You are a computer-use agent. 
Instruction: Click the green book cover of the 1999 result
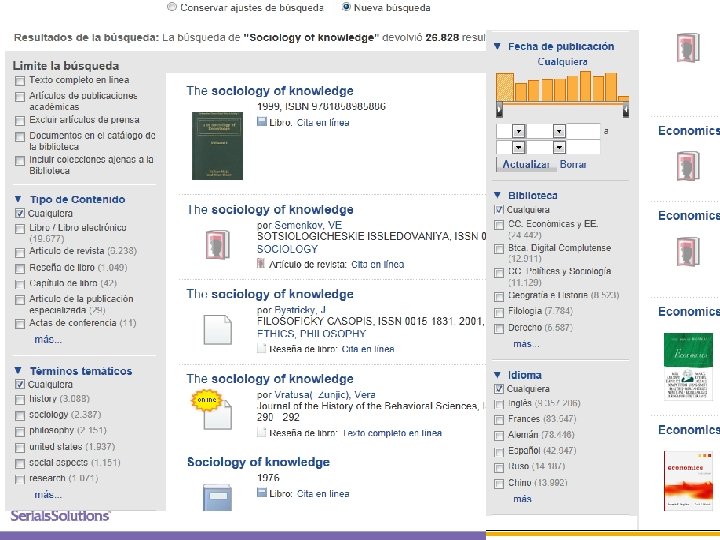pyautogui.click(x=217, y=146)
